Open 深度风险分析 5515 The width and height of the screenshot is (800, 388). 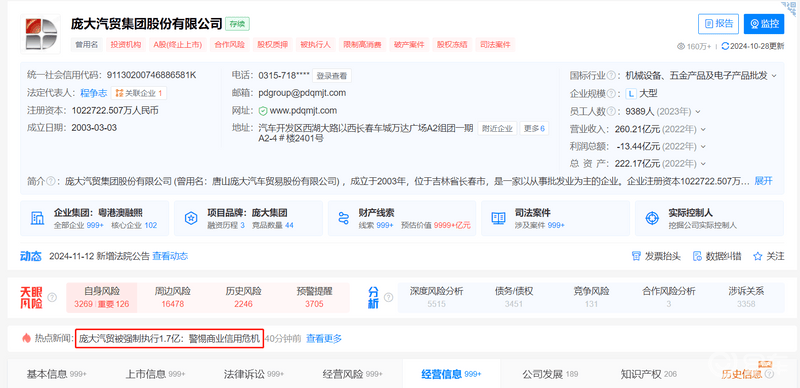(437, 298)
